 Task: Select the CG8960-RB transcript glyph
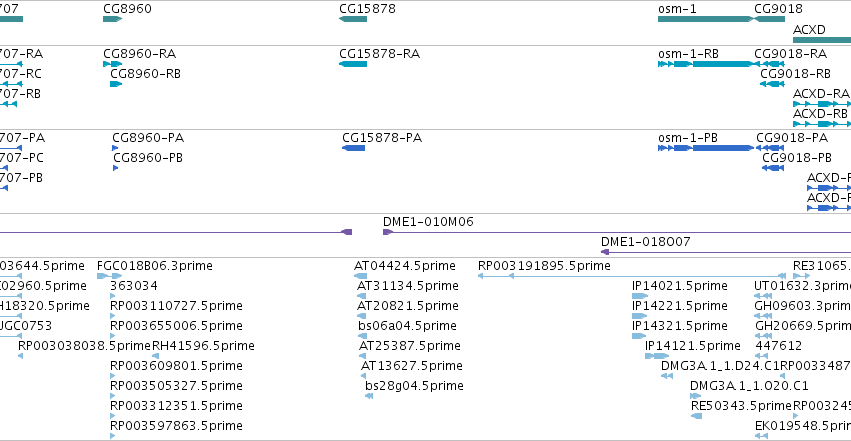click(x=116, y=84)
